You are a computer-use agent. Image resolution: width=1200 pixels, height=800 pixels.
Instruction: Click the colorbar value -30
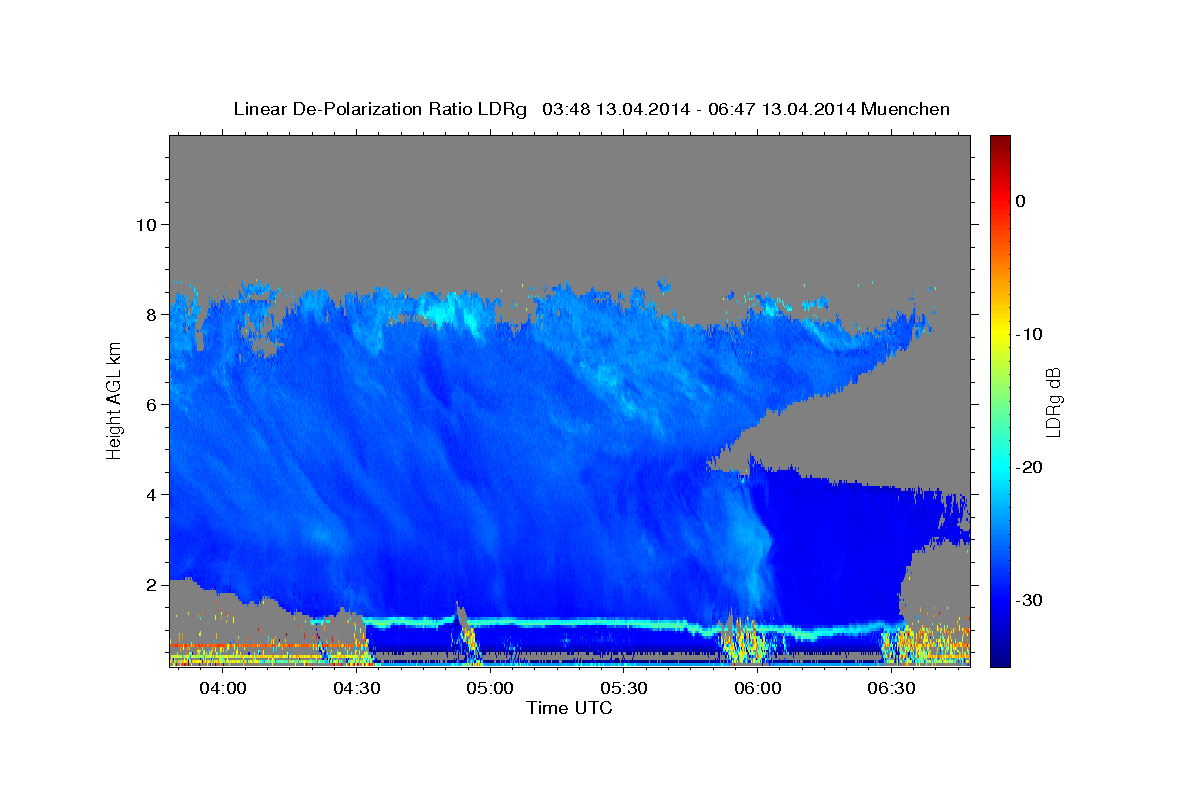pyautogui.click(x=1029, y=600)
